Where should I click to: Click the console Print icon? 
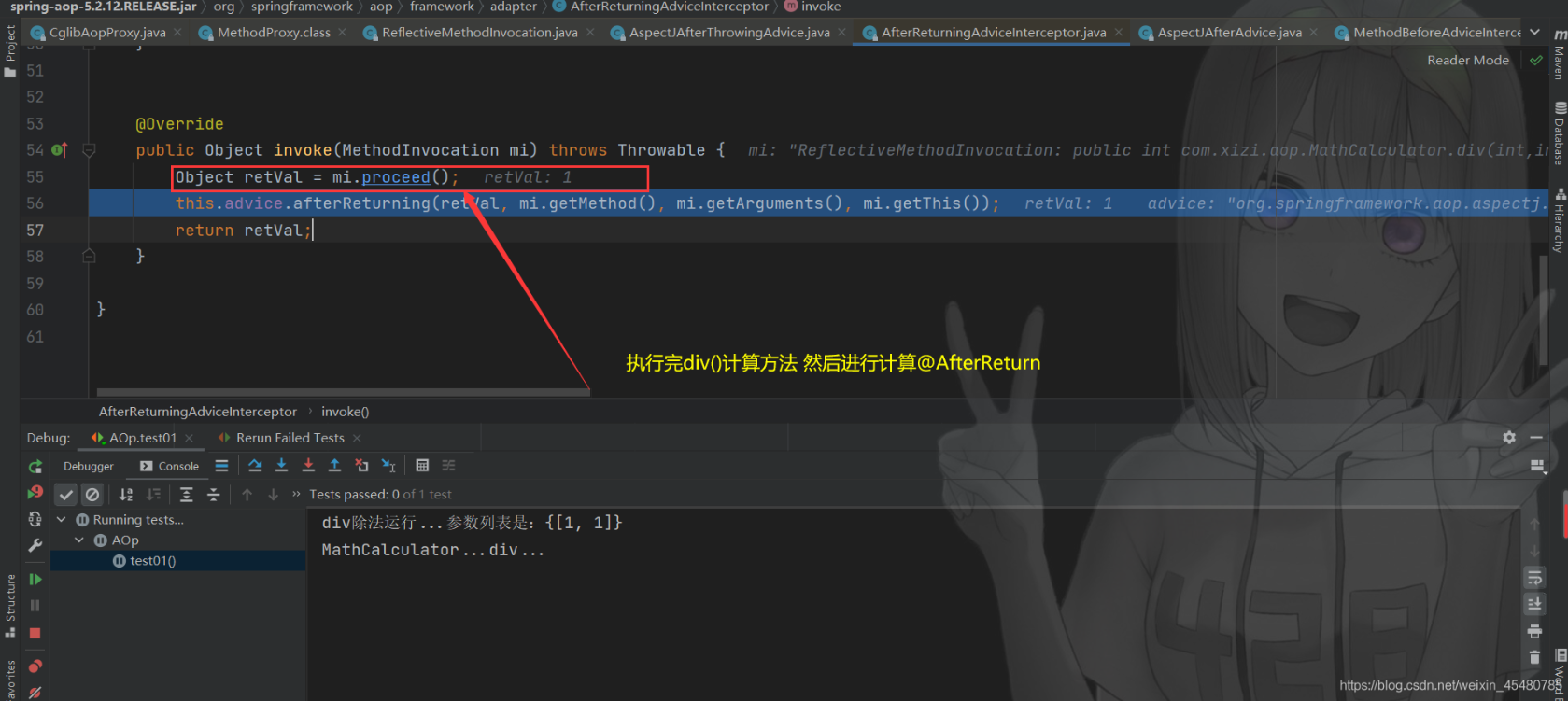(1534, 631)
